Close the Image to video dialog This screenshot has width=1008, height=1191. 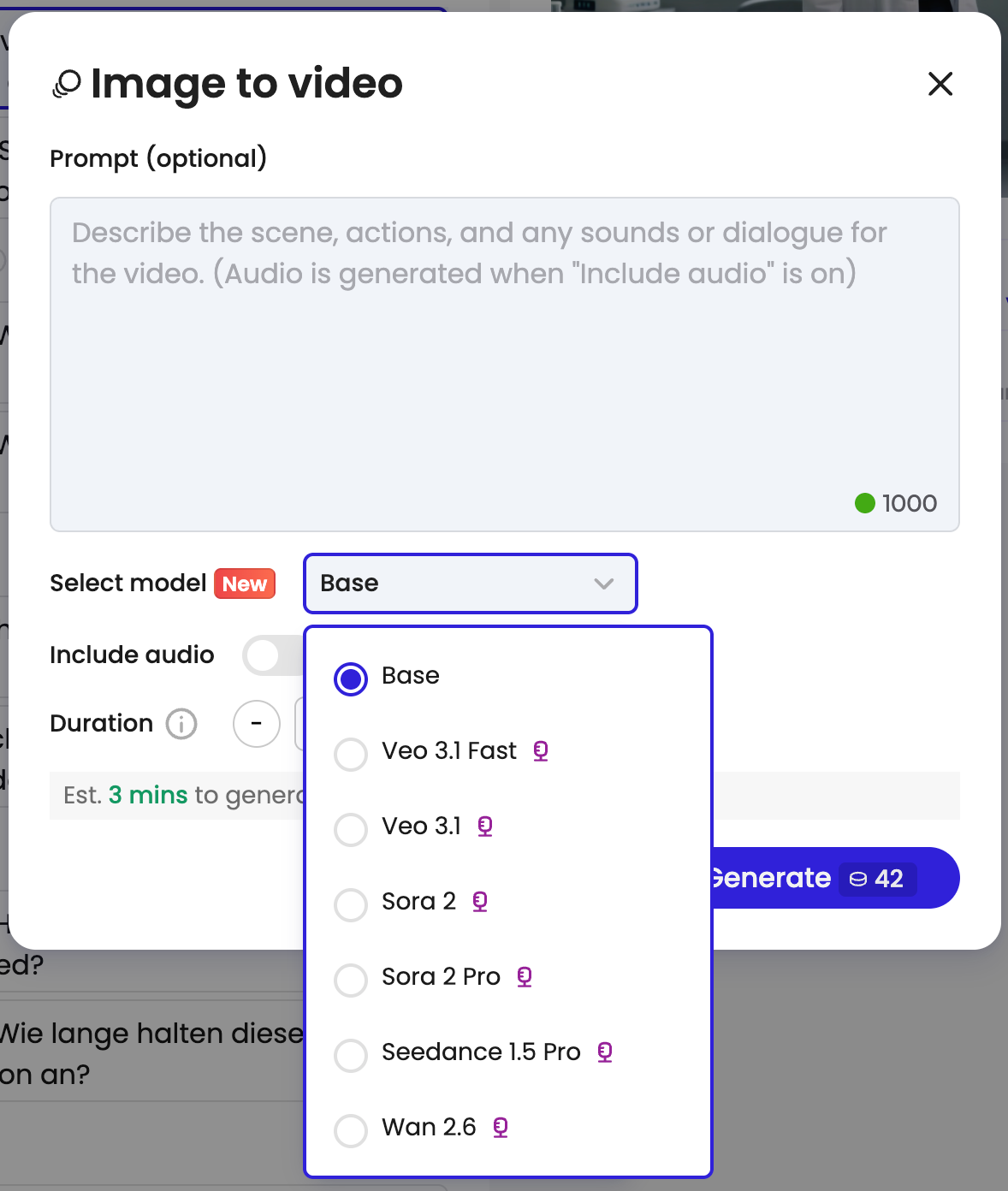click(x=940, y=84)
